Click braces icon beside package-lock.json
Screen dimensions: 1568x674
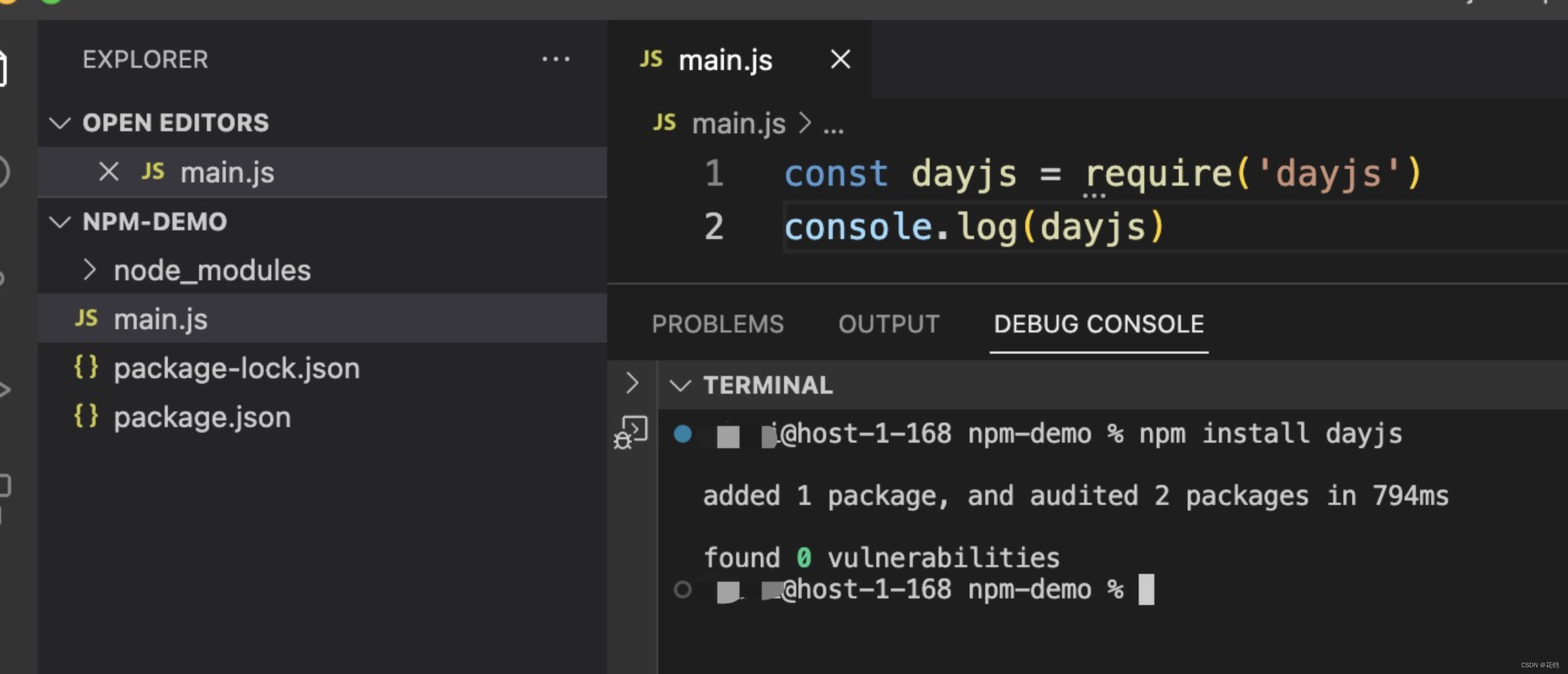tap(86, 367)
